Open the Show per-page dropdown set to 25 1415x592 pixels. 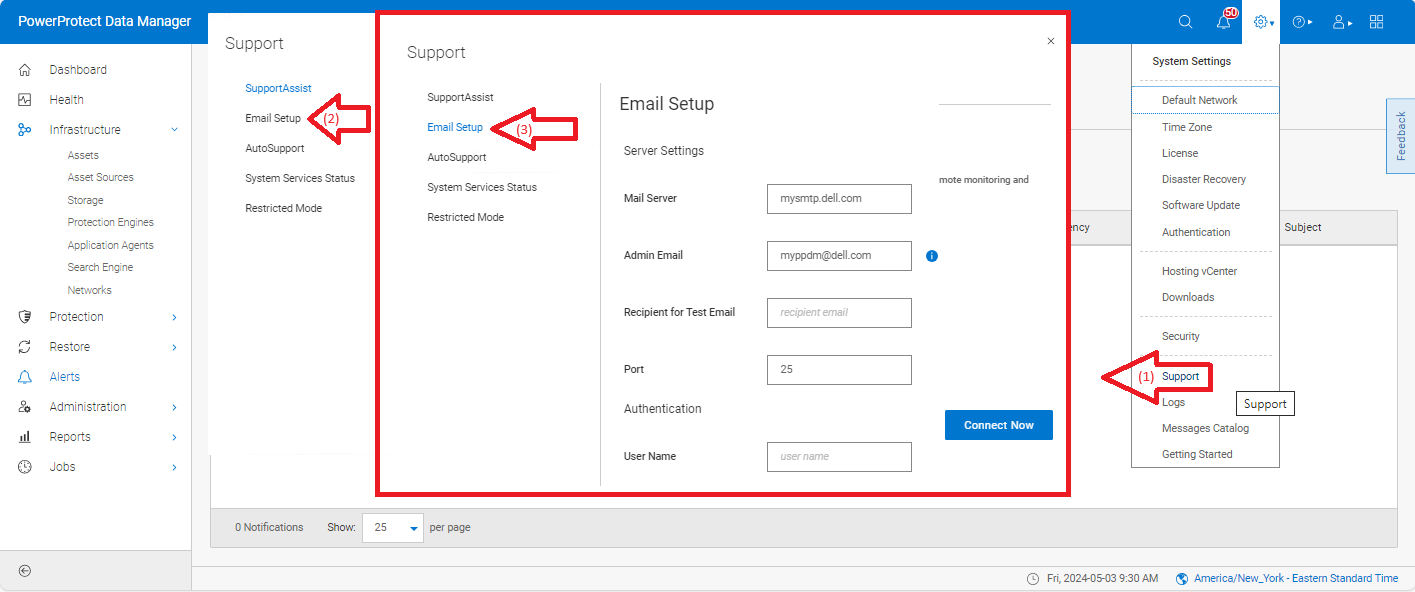click(392, 527)
